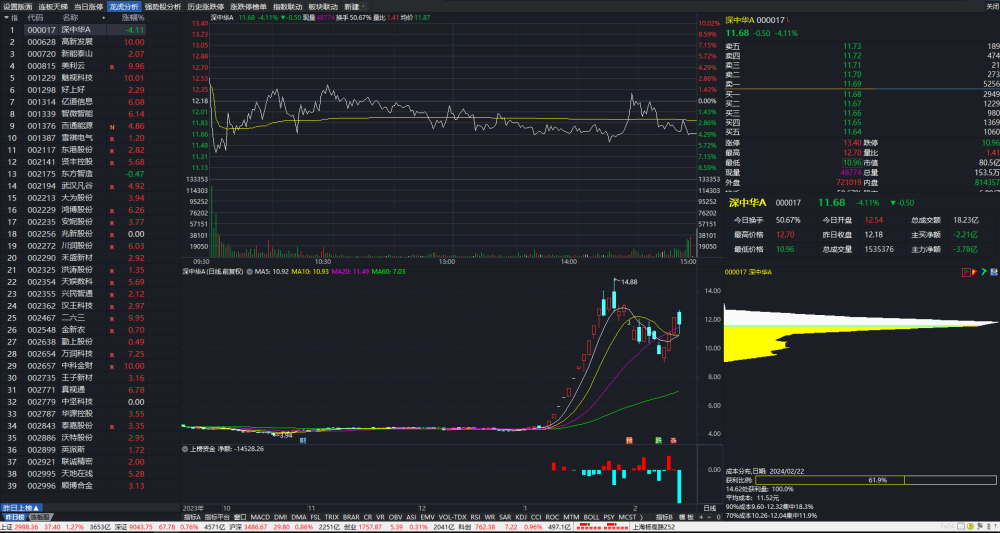This screenshot has height=533, width=1000.
Task: Apply the KDJ indicator
Action: pos(521,516)
